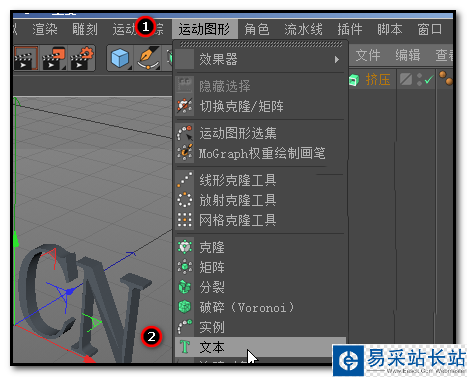Image resolution: width=467 pixels, height=377 pixels.
Task: Open the 窗口 menu
Action: click(x=430, y=29)
